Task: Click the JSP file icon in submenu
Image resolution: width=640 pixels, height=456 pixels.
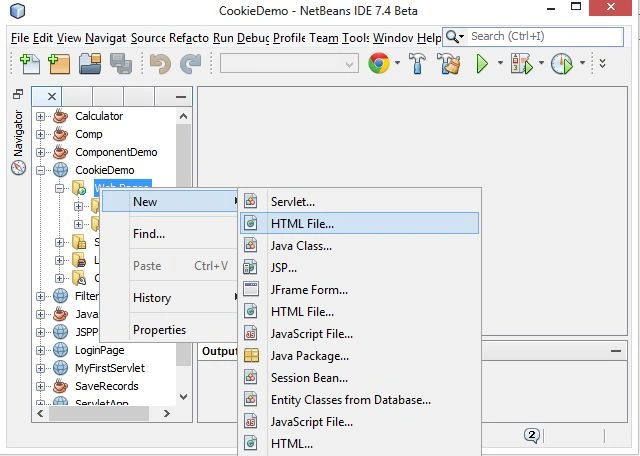Action: (x=250, y=267)
